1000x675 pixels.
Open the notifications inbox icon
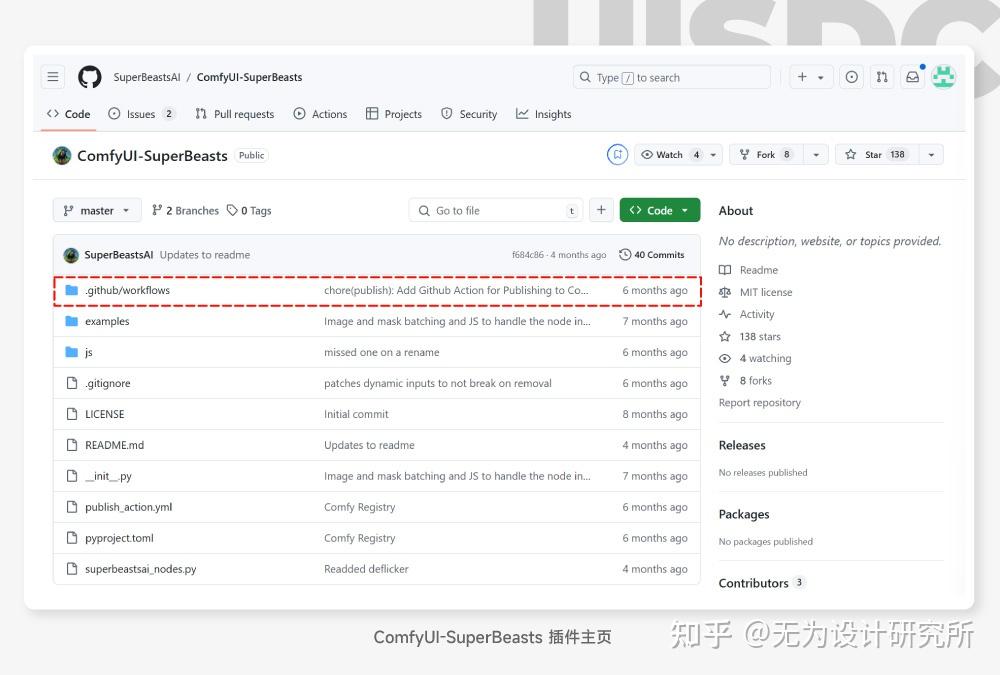pyautogui.click(x=912, y=76)
